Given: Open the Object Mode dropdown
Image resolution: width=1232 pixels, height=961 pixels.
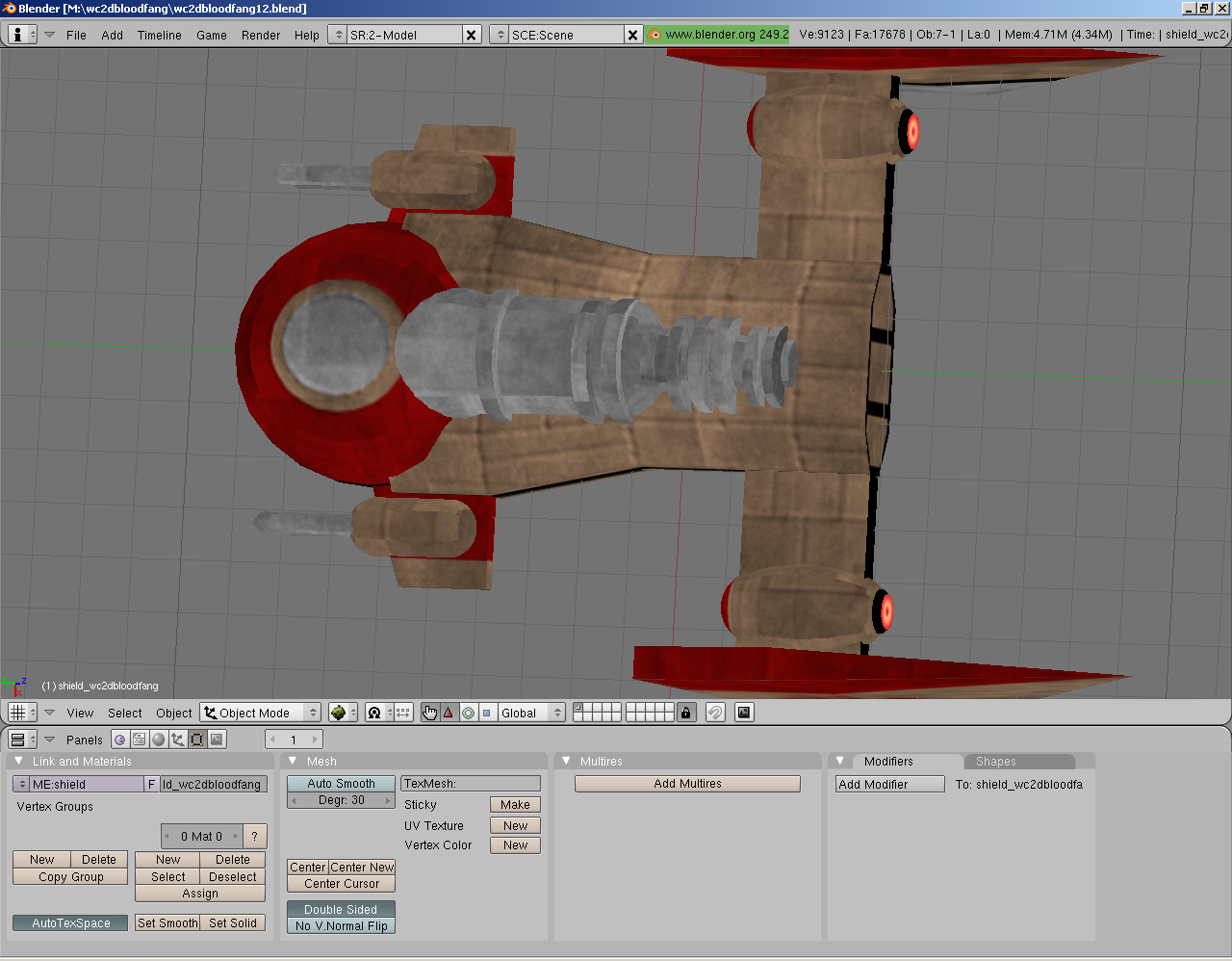Looking at the screenshot, I should pyautogui.click(x=261, y=713).
